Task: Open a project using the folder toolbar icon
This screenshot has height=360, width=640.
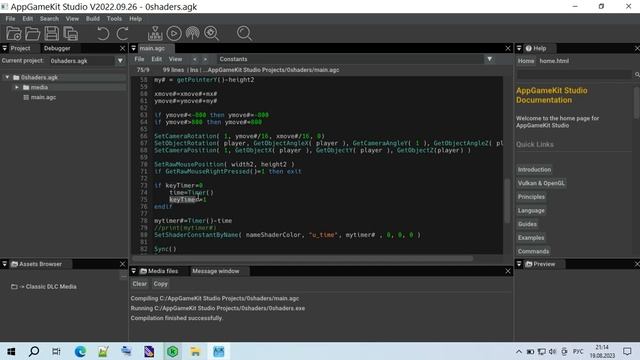Action: [x=33, y=33]
